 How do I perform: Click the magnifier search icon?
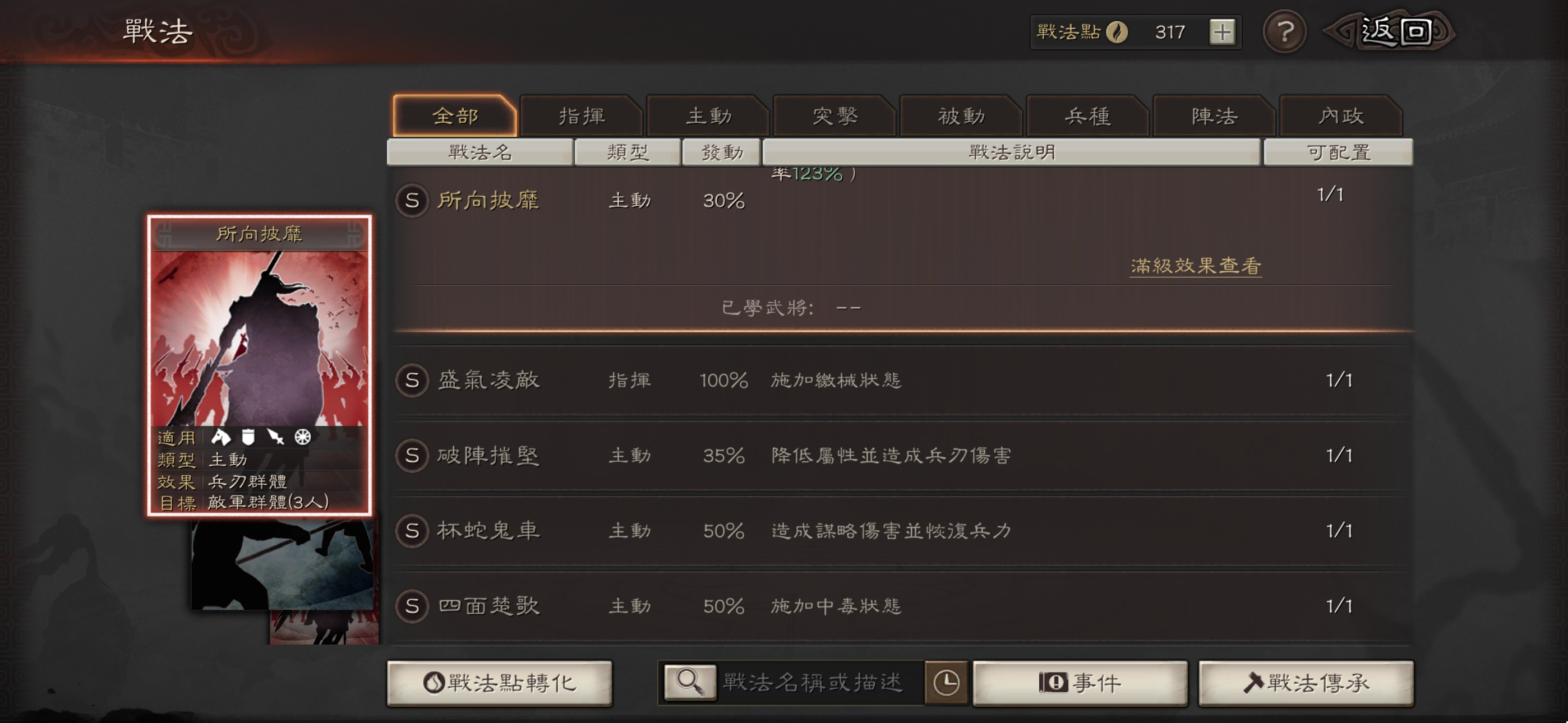690,682
